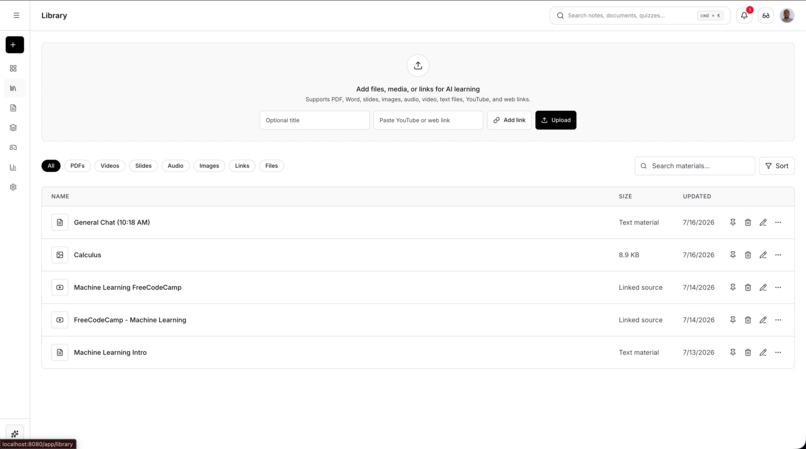Pin FreeCodeCamp - Machine Learning row
The height and width of the screenshot is (449, 806).
pos(732,319)
